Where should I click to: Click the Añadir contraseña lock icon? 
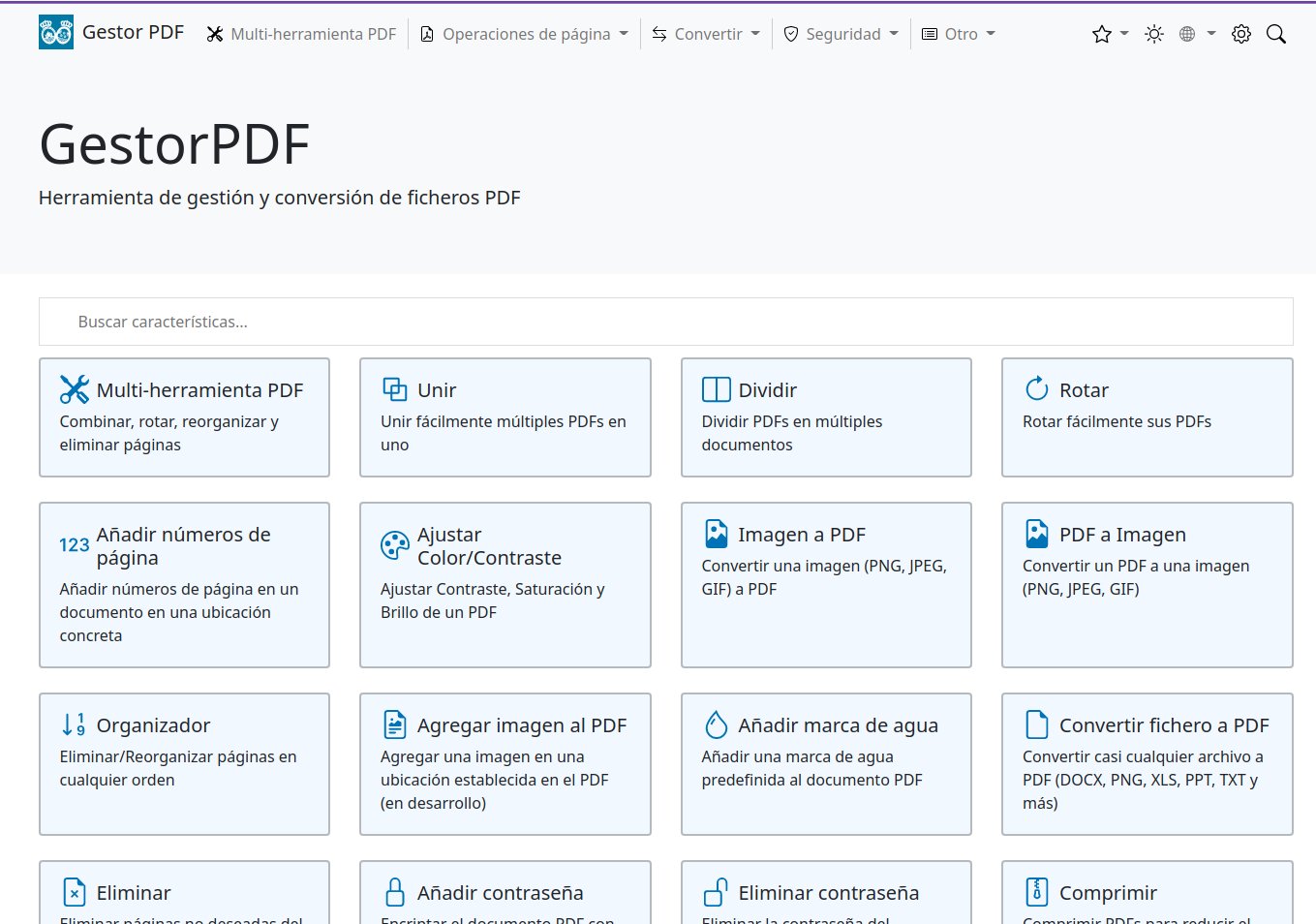395,892
